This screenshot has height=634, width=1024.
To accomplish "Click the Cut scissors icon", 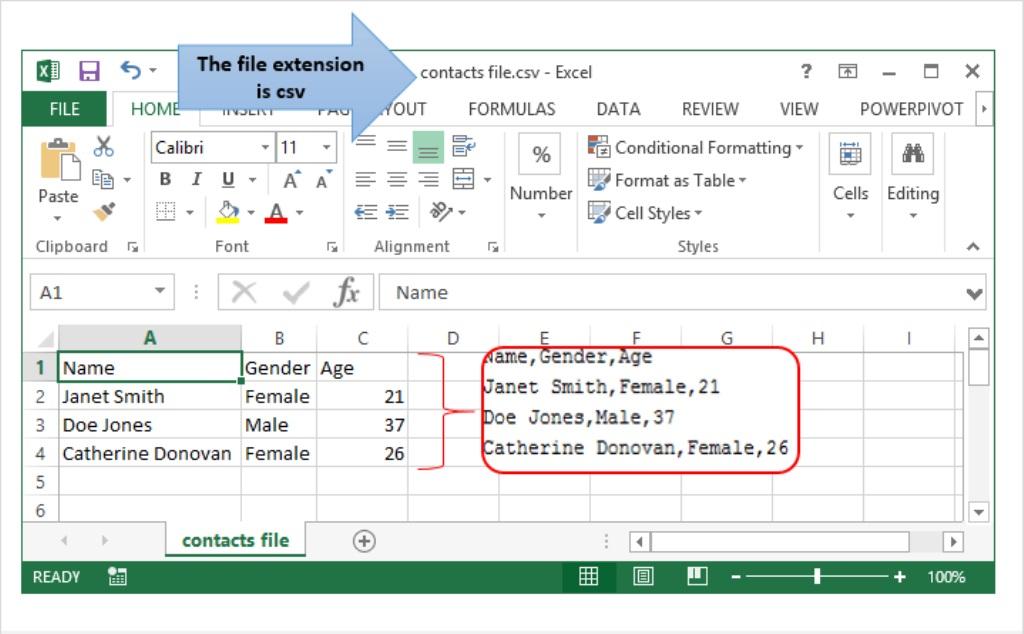I will coord(103,146).
